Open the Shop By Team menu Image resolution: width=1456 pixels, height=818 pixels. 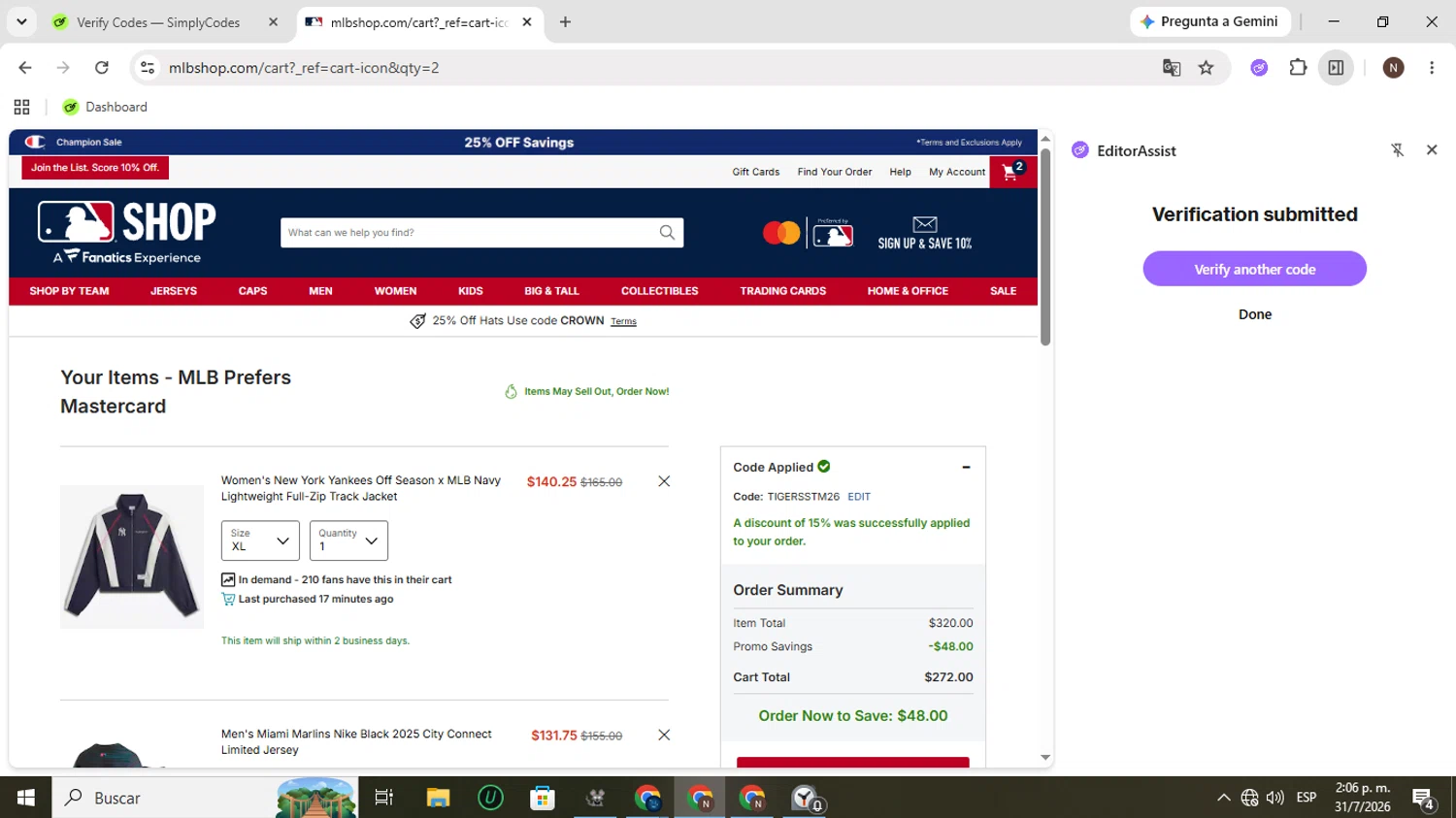tap(69, 291)
